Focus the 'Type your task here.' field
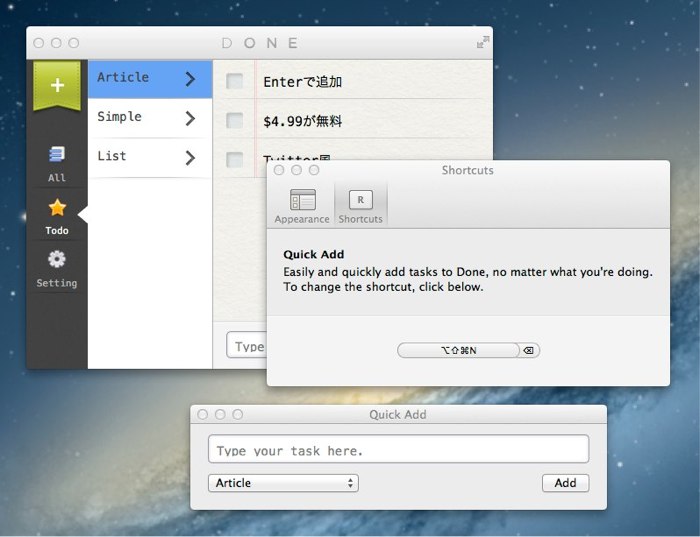This screenshot has width=700, height=537. [399, 449]
